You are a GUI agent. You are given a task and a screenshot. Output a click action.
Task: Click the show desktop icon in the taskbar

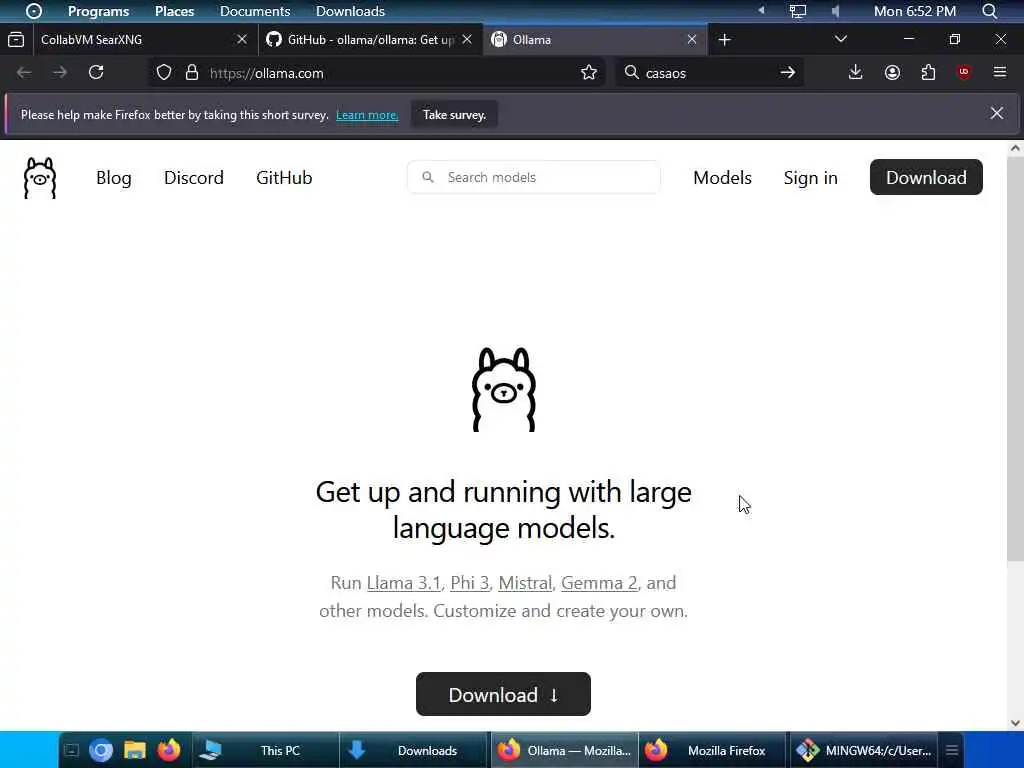coord(71,750)
